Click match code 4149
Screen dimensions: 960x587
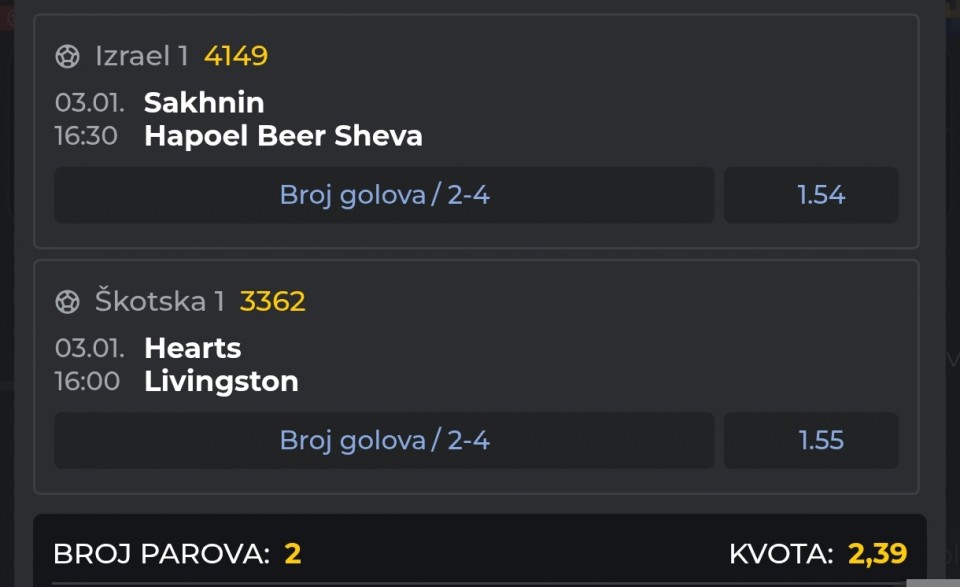coord(236,56)
